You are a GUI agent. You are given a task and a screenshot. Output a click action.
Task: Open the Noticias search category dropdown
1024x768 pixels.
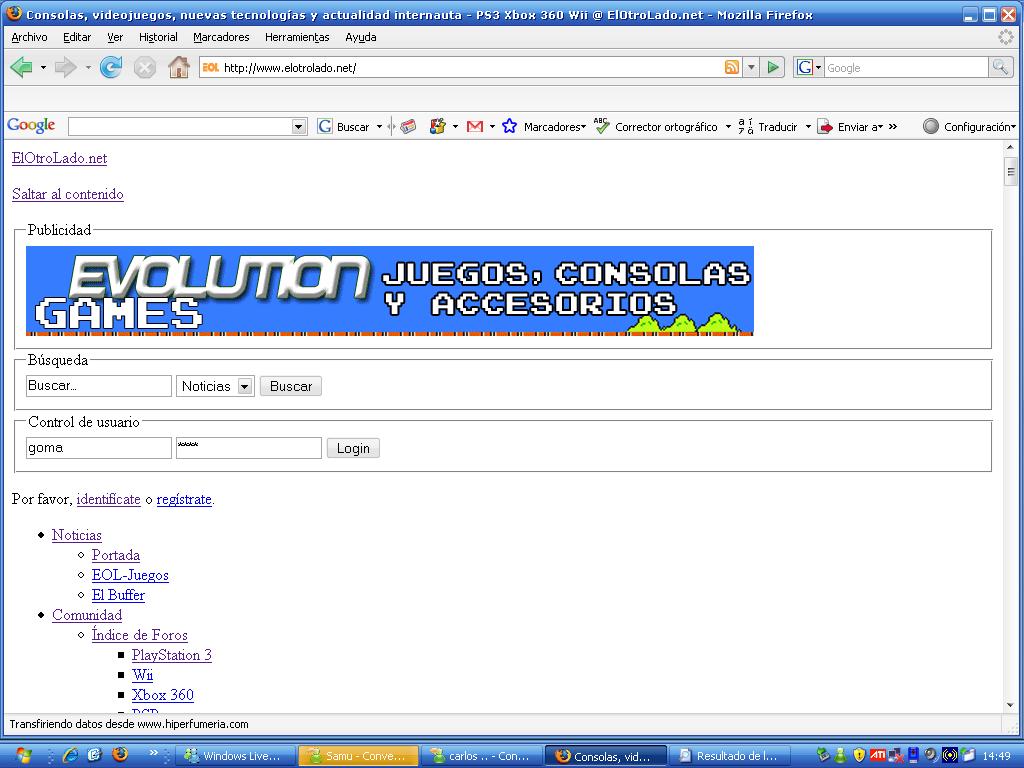(245, 386)
